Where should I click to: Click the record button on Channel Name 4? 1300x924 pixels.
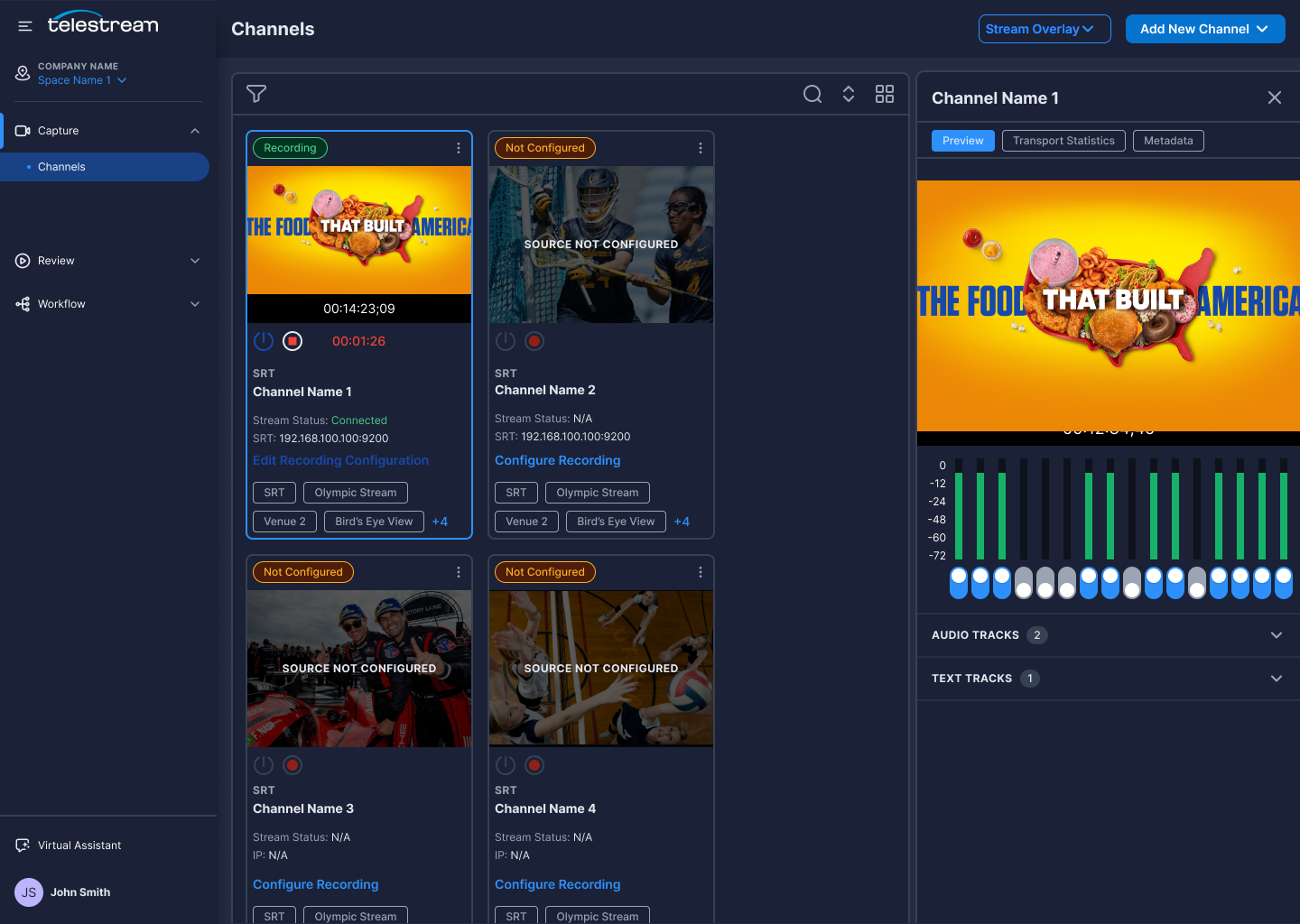click(x=534, y=765)
